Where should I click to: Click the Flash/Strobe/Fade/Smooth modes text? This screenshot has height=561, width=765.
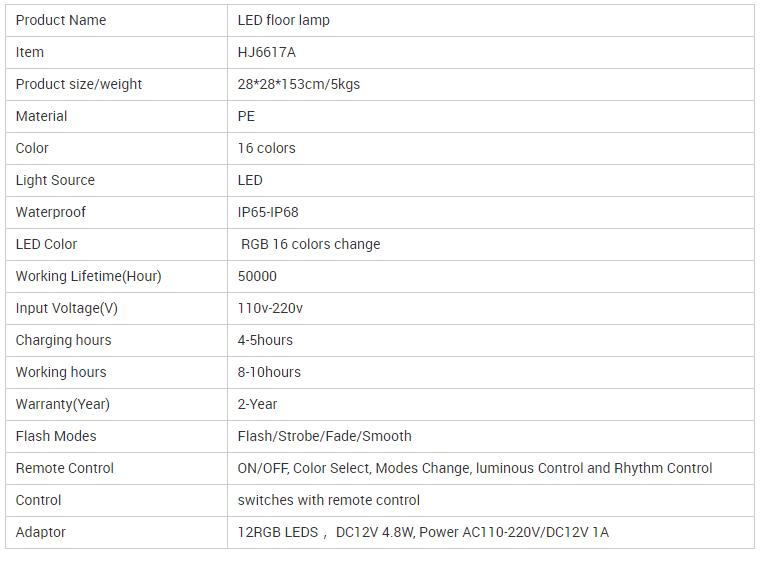(324, 436)
